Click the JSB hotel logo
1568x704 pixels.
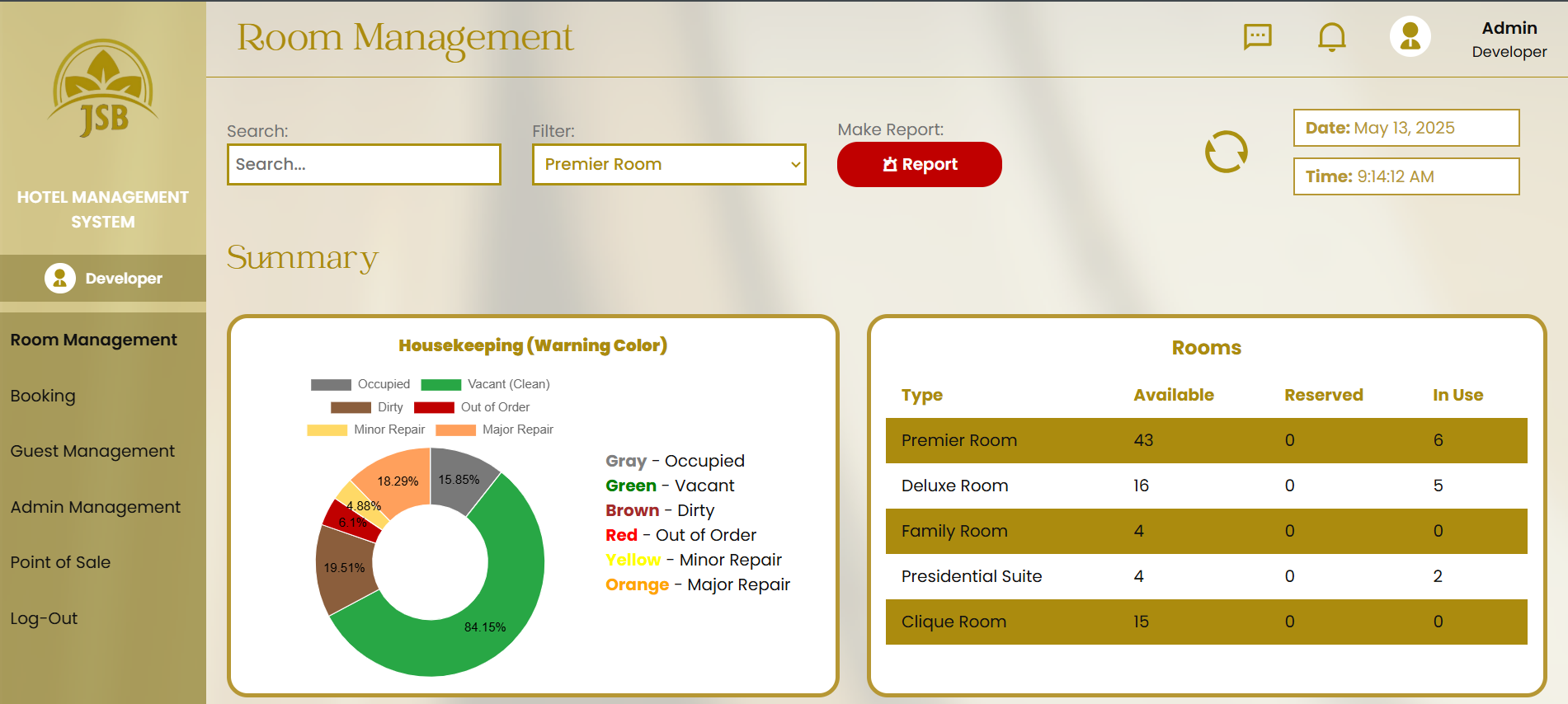[104, 89]
